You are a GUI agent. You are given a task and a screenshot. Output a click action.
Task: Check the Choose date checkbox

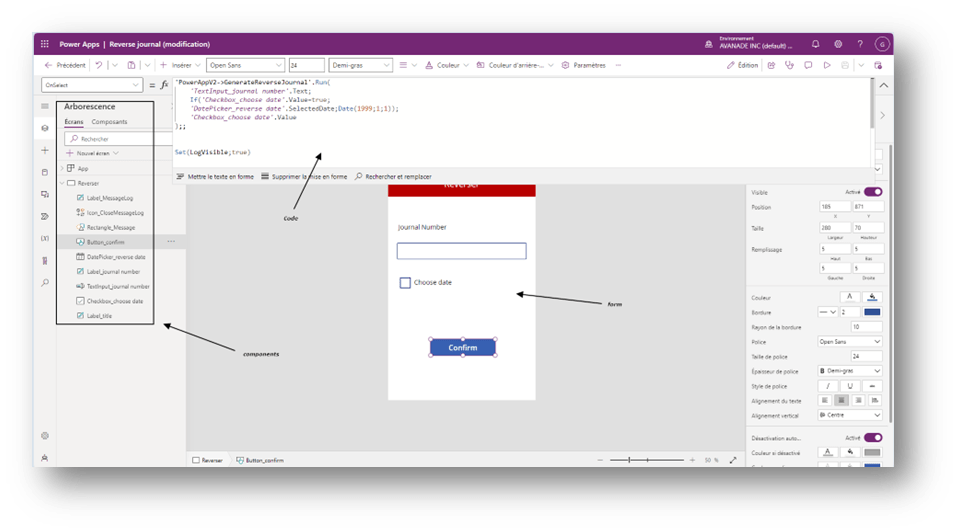tap(405, 283)
